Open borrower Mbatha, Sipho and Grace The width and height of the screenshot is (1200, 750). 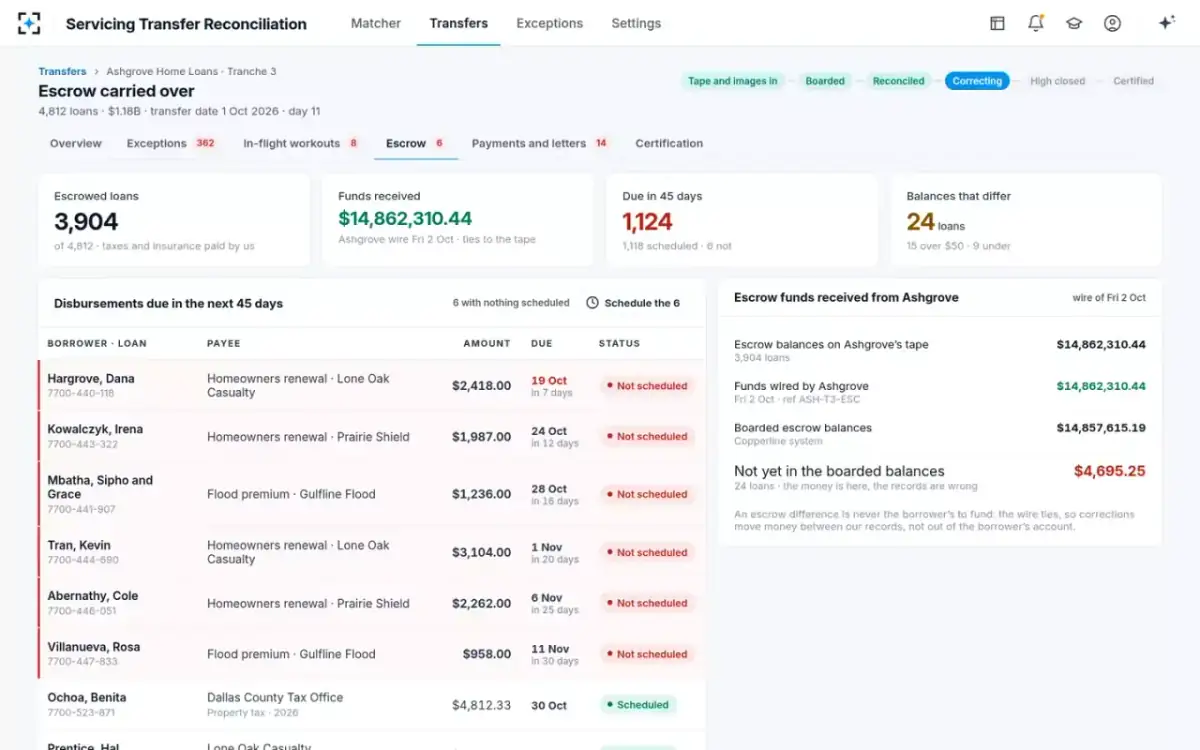(100, 487)
